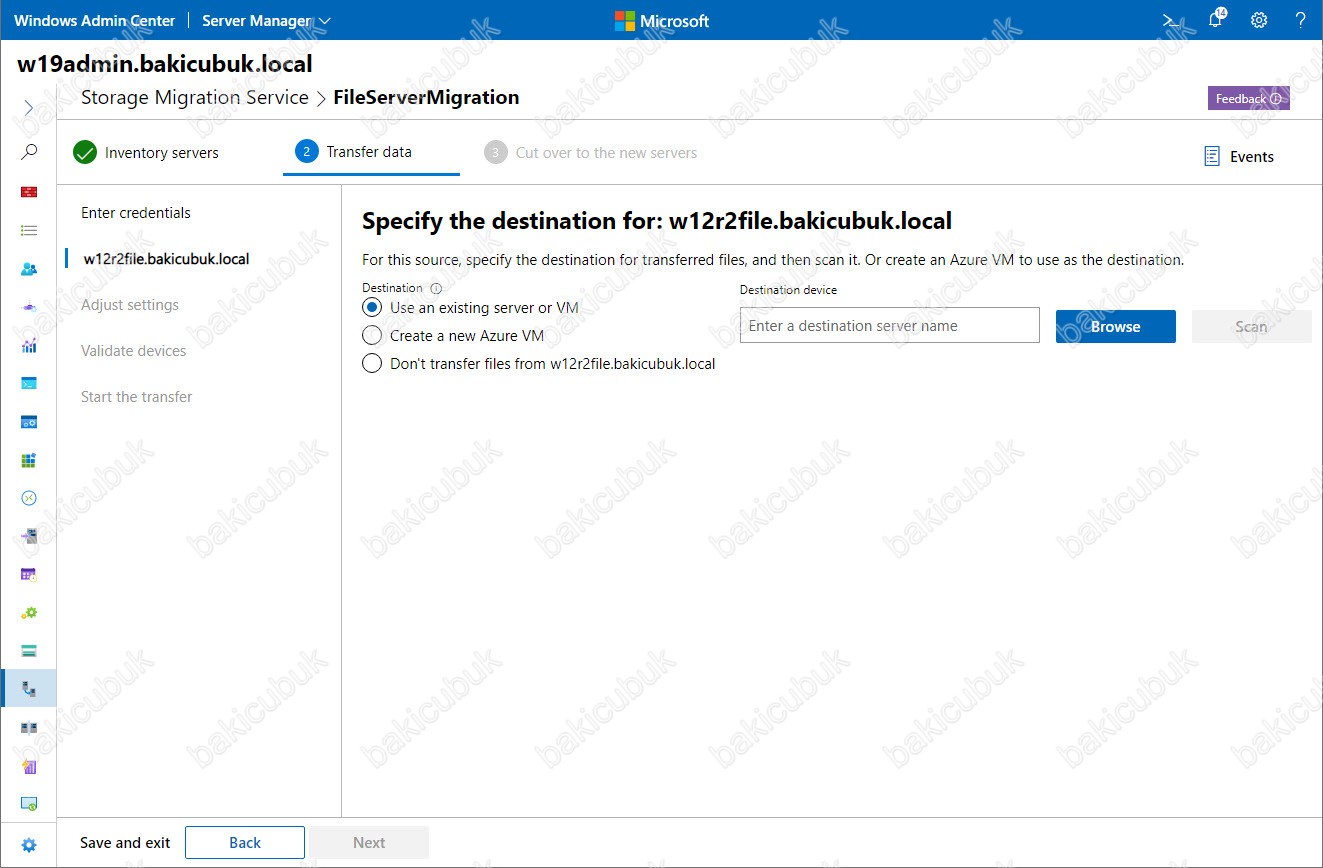Select the Storage Migration Service sidebar icon

pyautogui.click(x=29, y=689)
